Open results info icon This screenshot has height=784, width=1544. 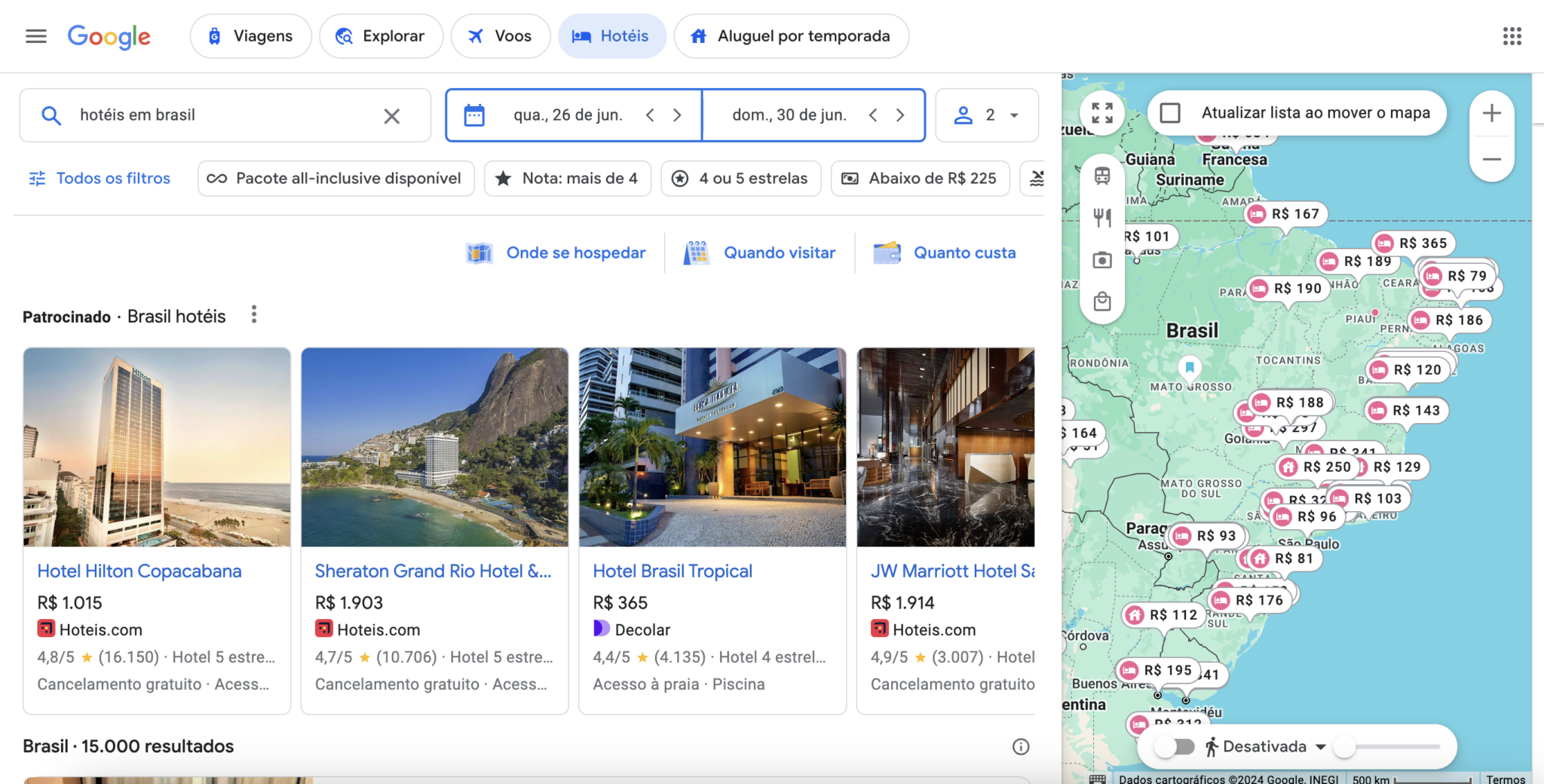pos(1021,747)
